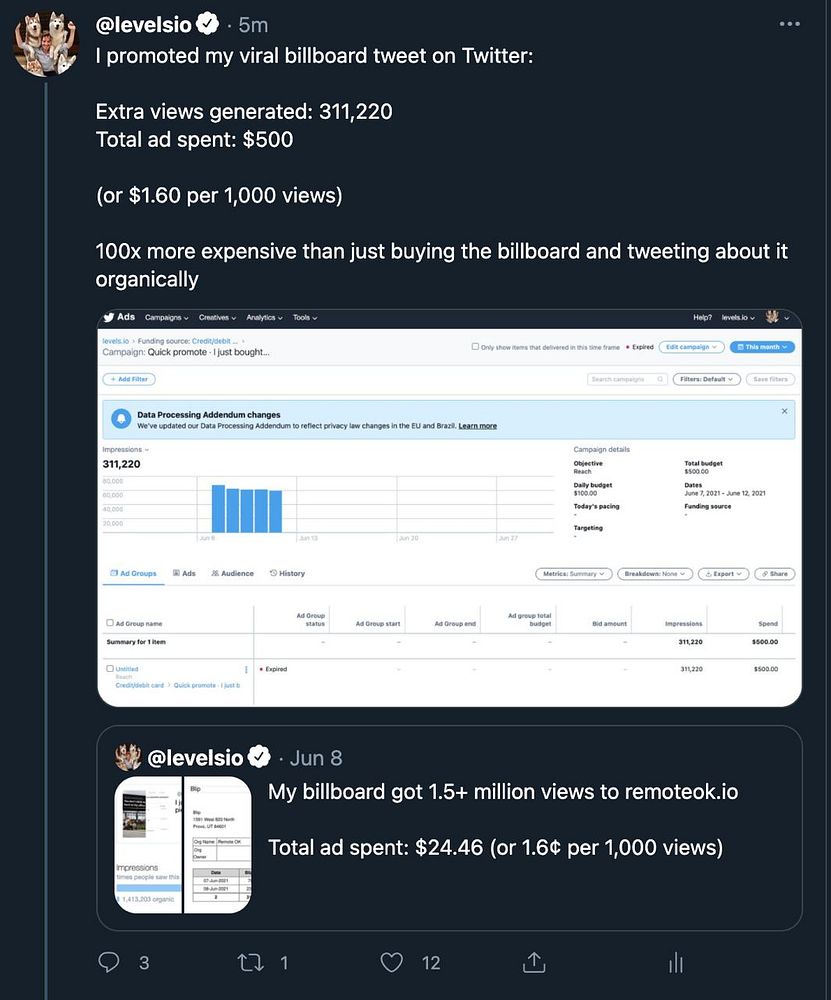View tweet analytics bar chart icon
The width and height of the screenshot is (831, 1000).
pyautogui.click(x=676, y=962)
